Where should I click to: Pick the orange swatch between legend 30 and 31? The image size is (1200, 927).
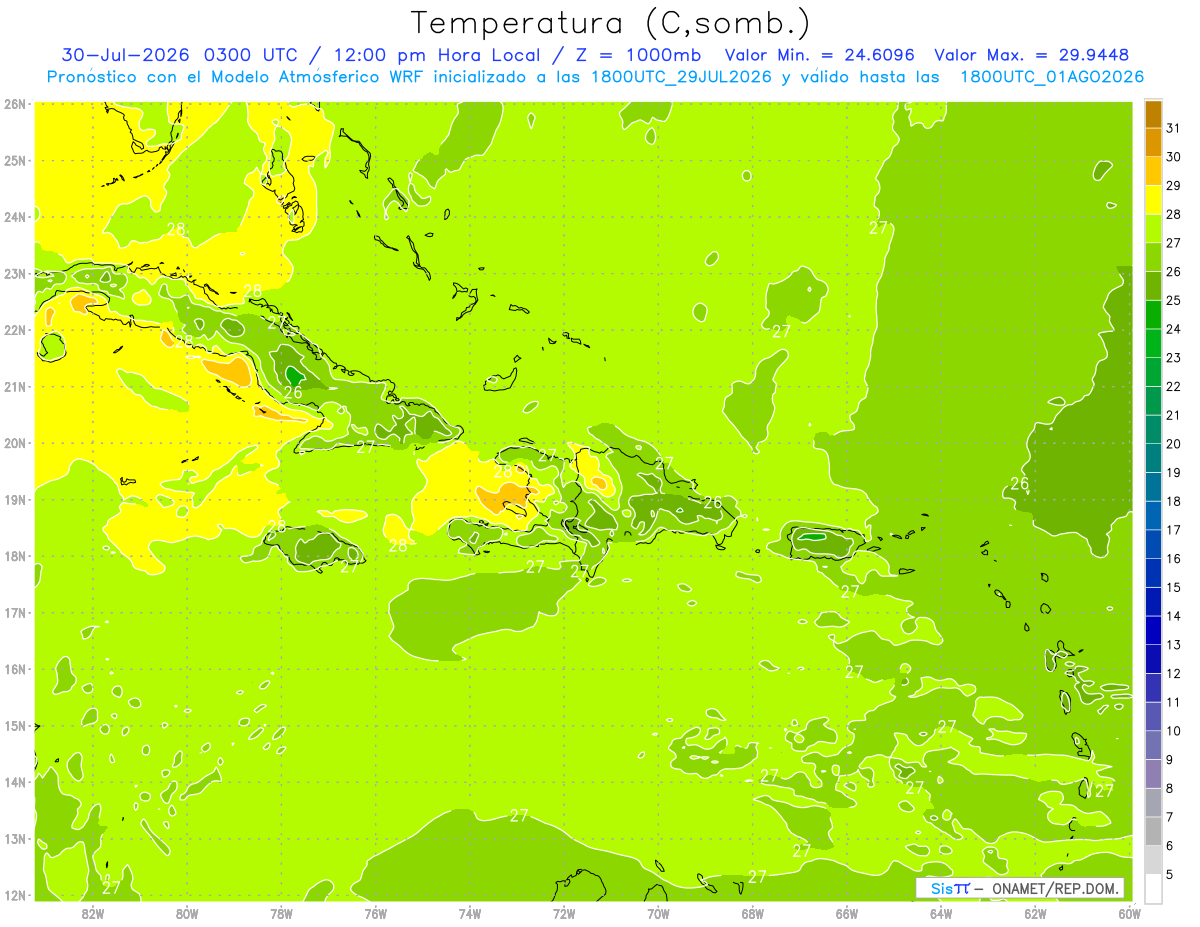coord(1153,142)
